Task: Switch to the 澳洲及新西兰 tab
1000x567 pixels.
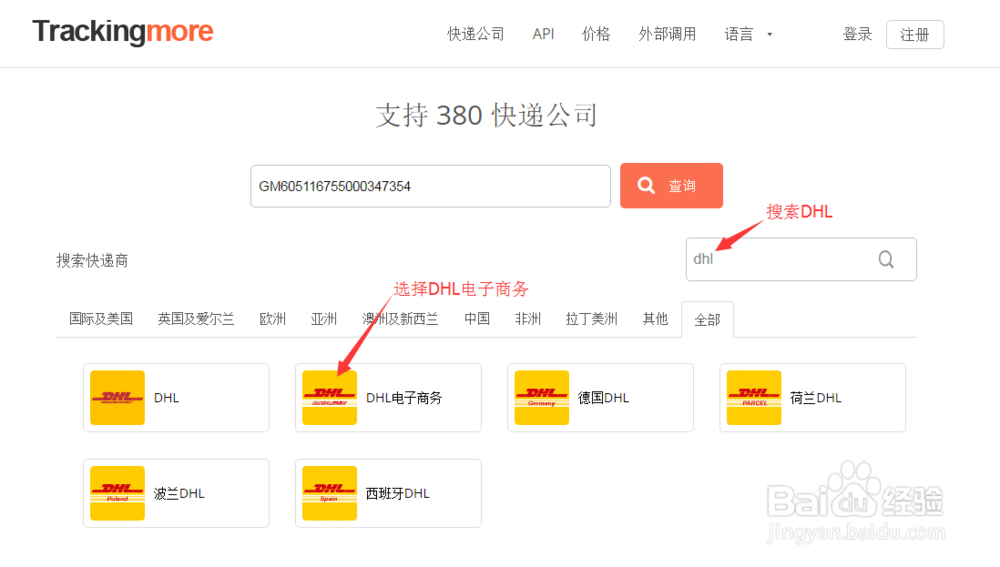Action: 400,318
